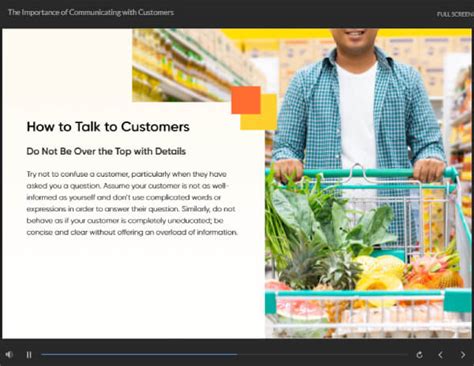Click the played portion of progress bar

tap(139, 354)
